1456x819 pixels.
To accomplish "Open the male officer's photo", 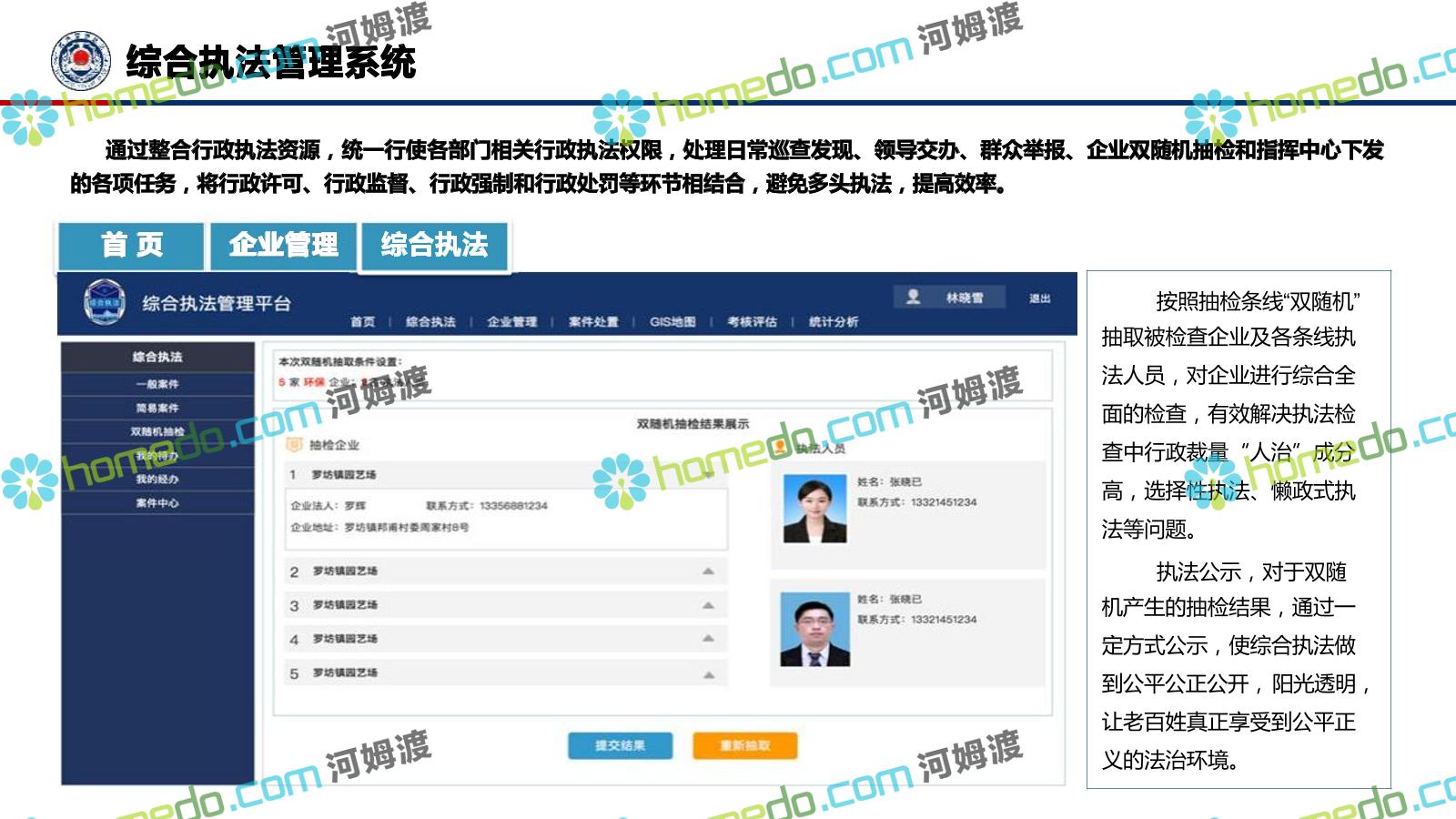I will click(x=815, y=630).
